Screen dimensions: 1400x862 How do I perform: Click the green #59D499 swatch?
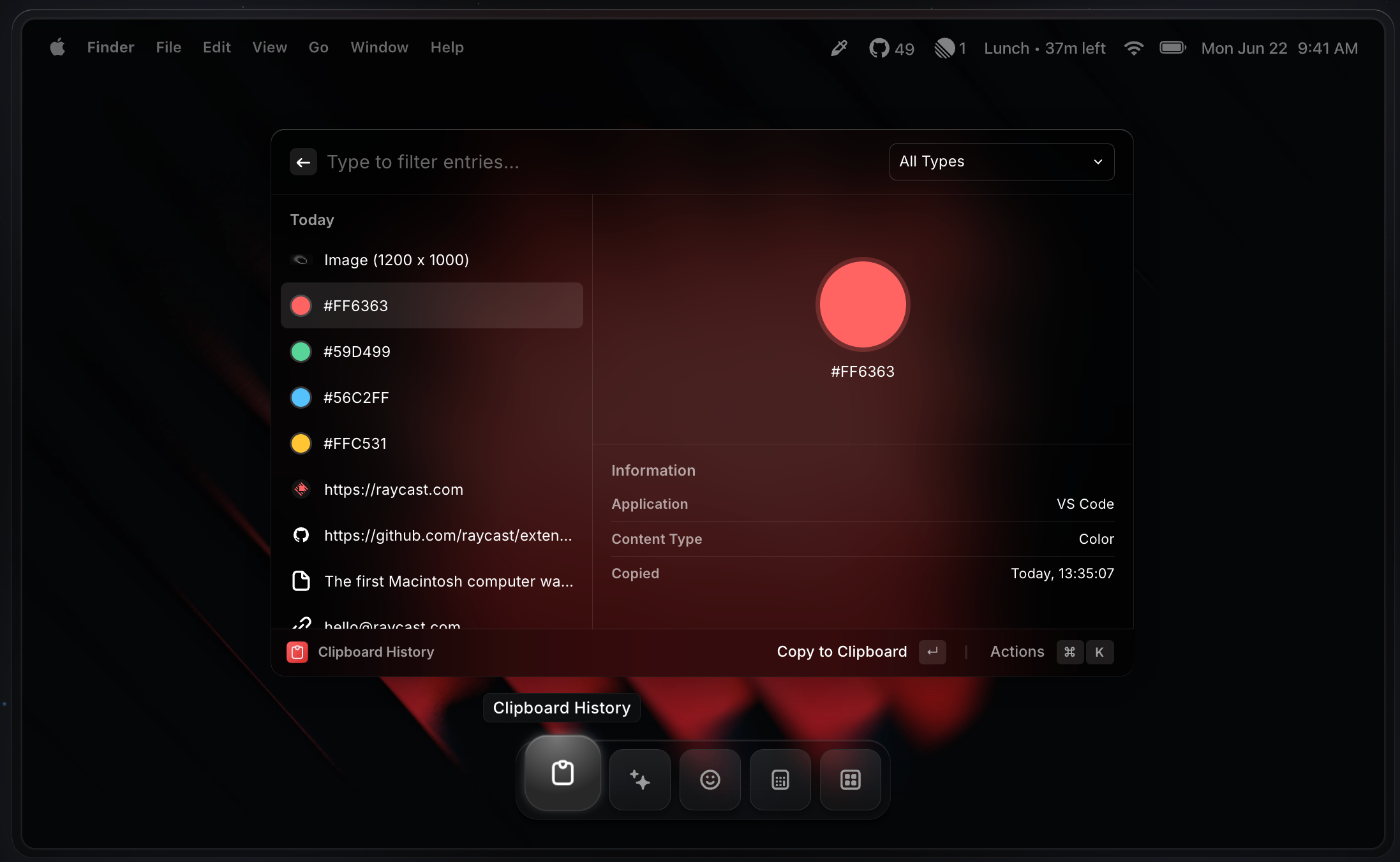click(301, 352)
